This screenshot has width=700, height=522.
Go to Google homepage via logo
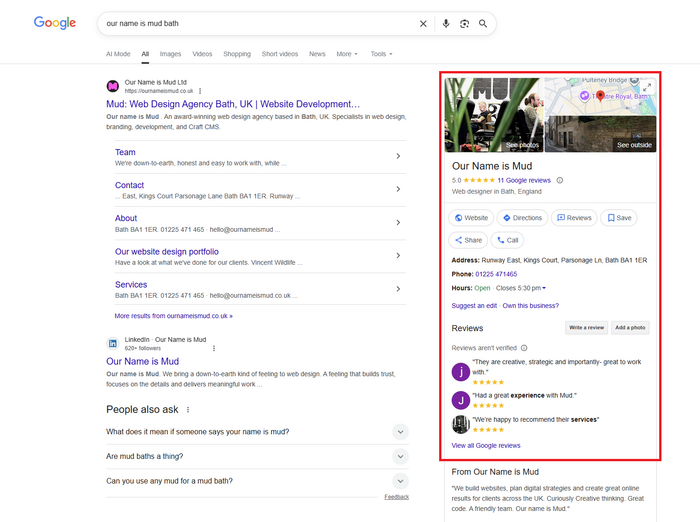tap(54, 23)
